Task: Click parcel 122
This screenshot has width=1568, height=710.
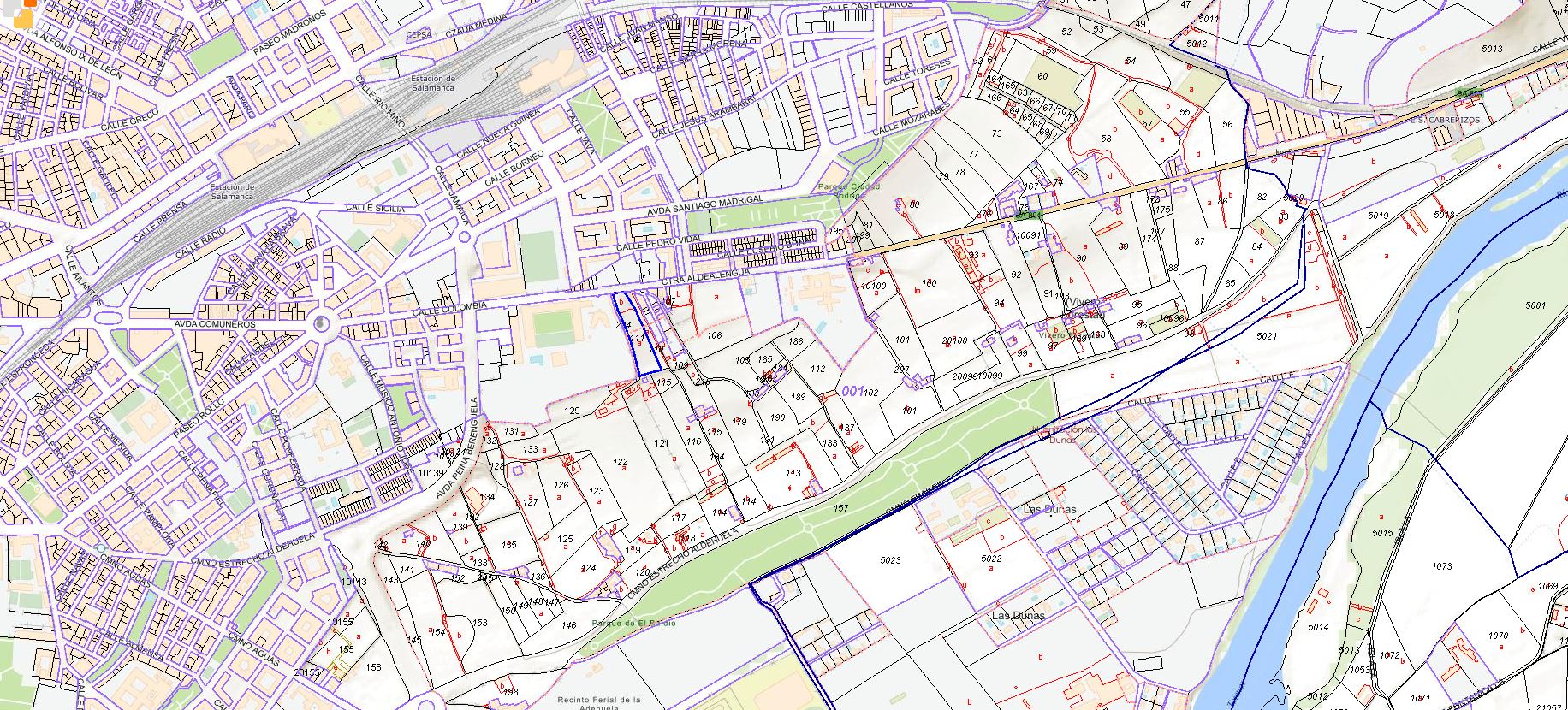Action: coord(621,462)
